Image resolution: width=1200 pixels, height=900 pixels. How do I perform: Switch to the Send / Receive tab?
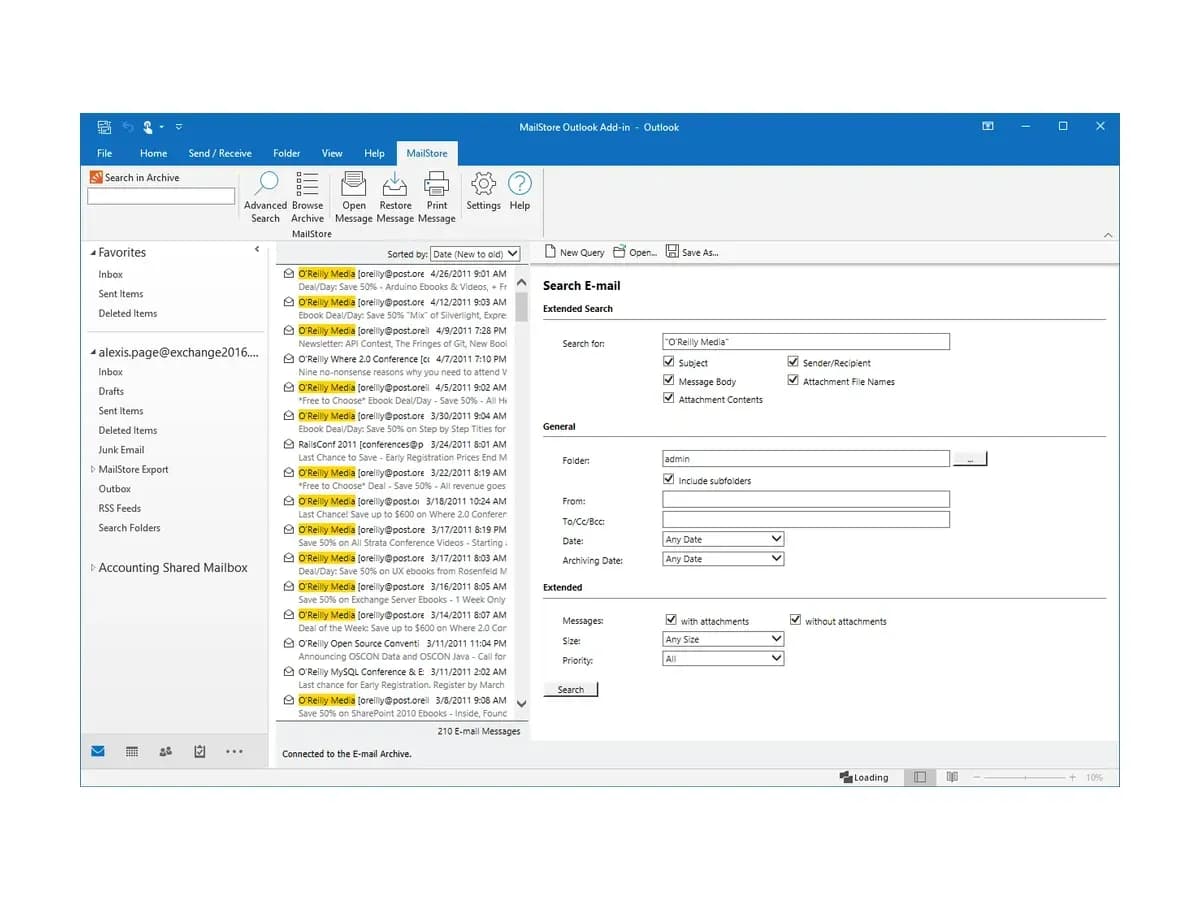pos(220,153)
